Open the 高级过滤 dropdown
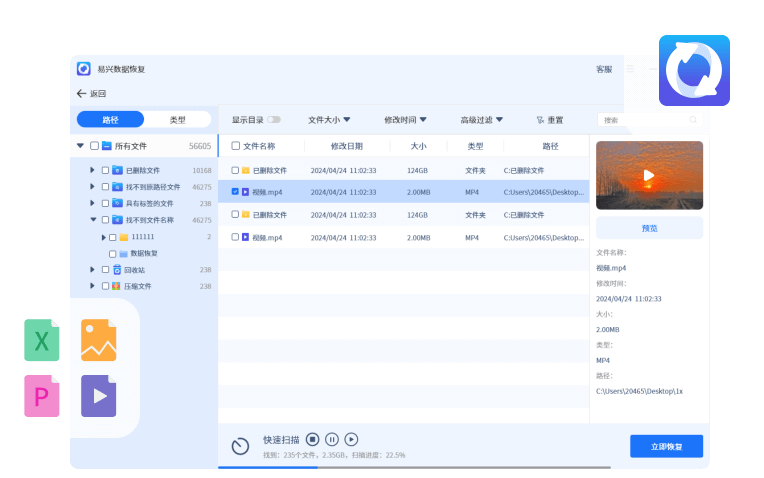 tap(481, 120)
